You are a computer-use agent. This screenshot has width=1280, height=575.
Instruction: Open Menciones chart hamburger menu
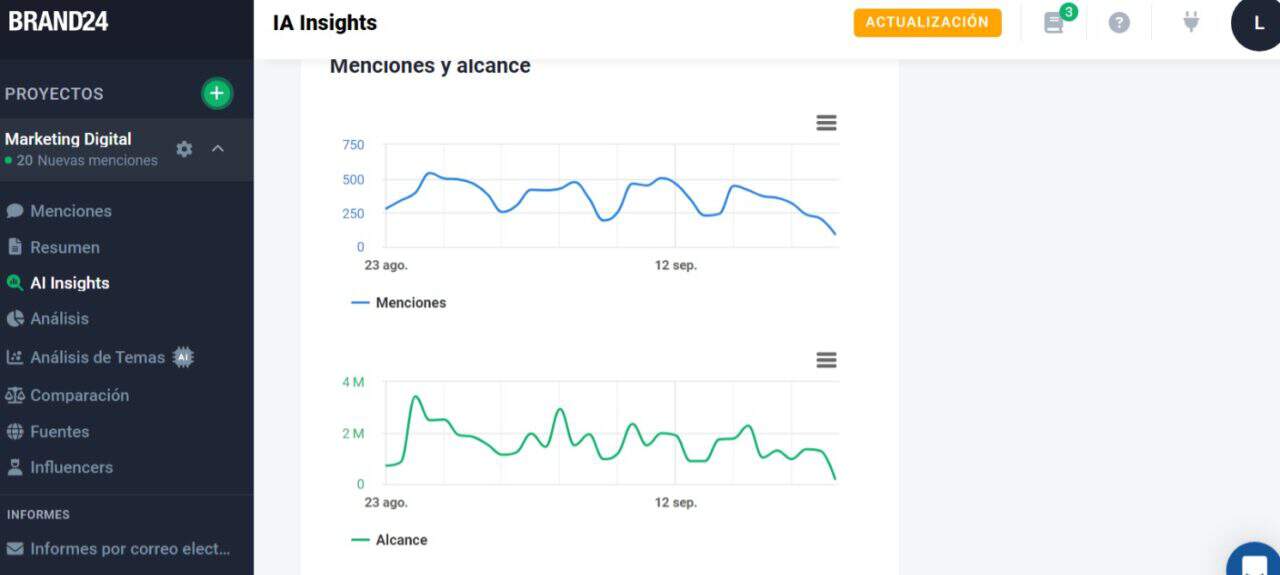click(x=826, y=123)
